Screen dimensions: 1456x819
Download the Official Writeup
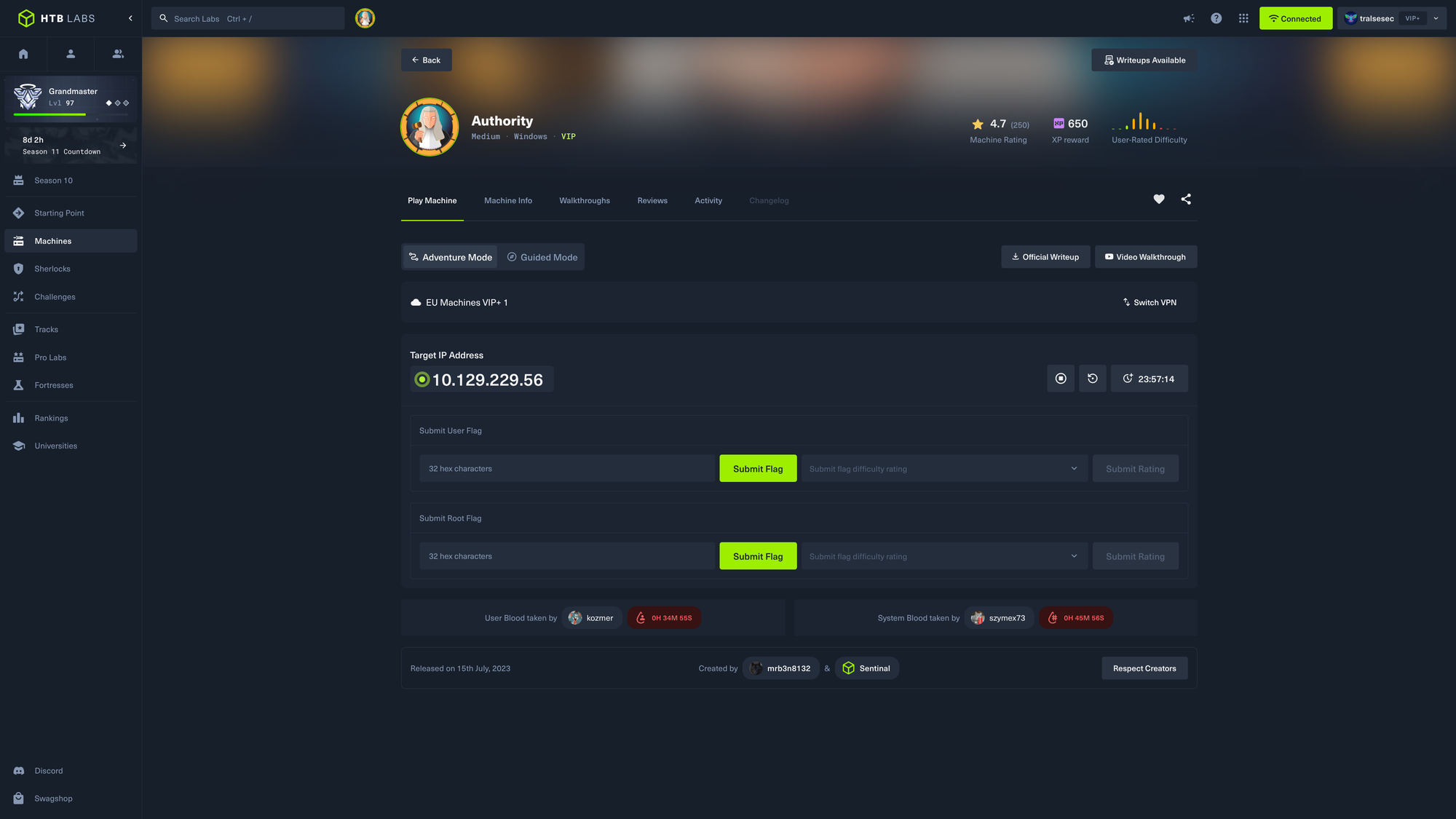[1045, 257]
